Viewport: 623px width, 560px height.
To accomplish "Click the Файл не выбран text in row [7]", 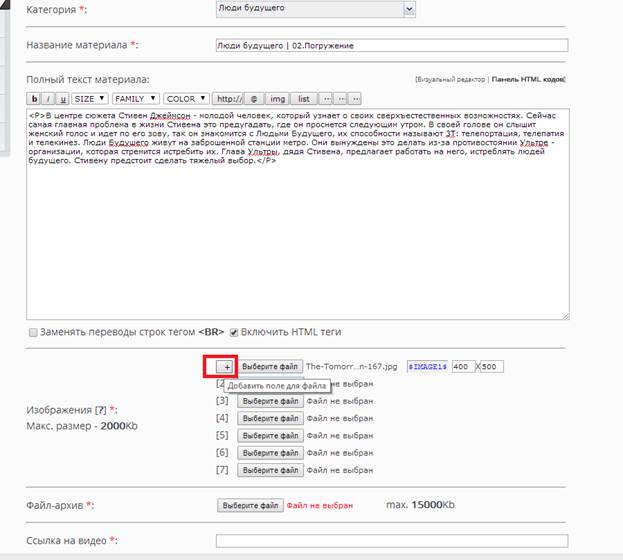I will coord(340,470).
